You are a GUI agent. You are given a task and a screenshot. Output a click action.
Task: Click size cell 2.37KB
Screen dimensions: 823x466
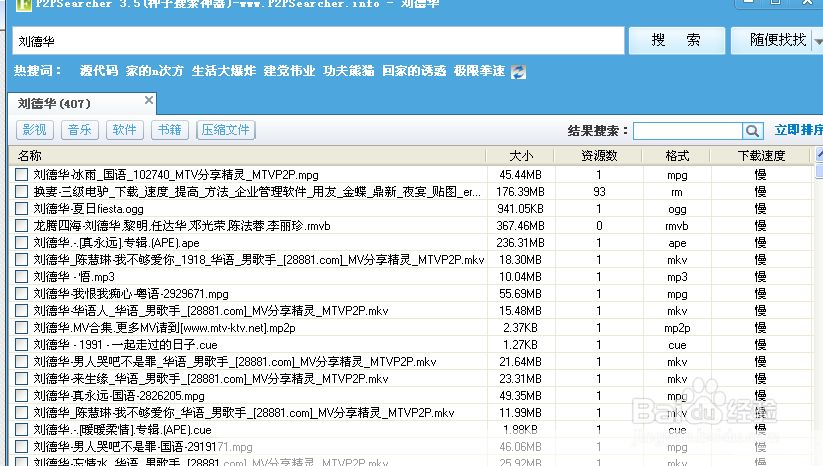click(x=520, y=327)
